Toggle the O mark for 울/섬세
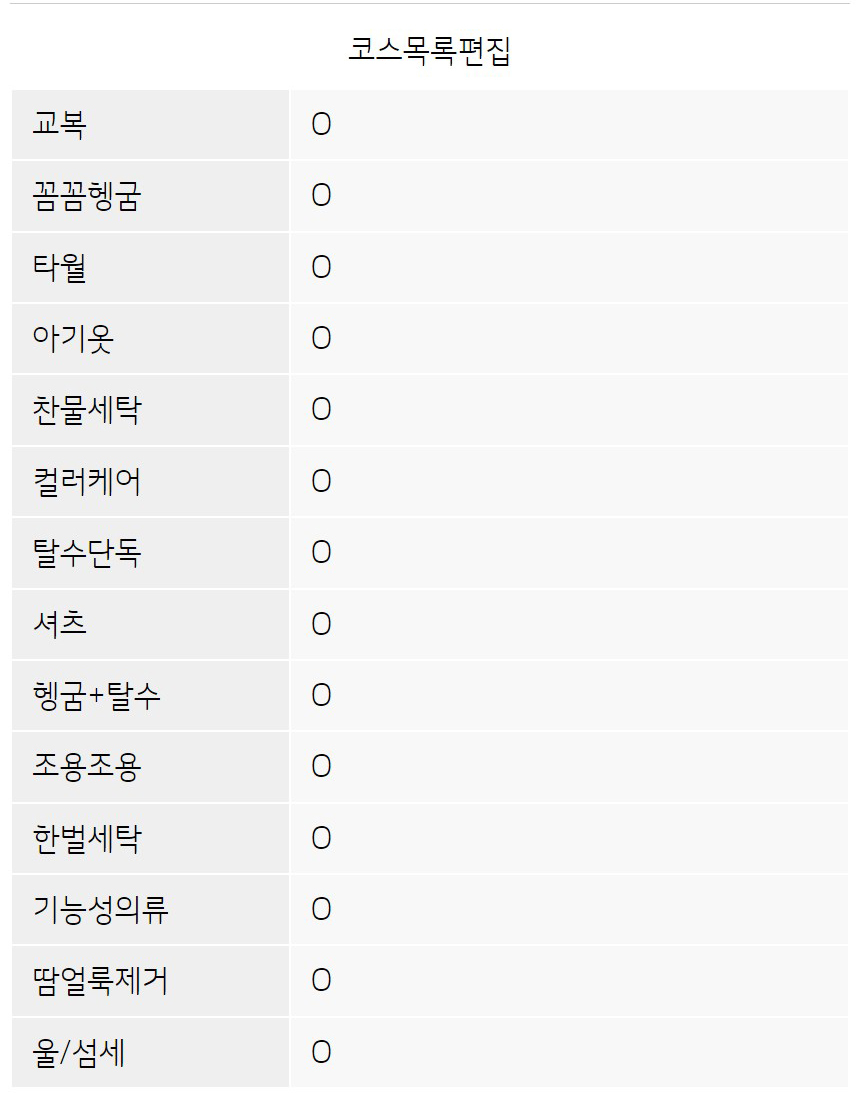This screenshot has height=1093, width=860. [x=321, y=1052]
